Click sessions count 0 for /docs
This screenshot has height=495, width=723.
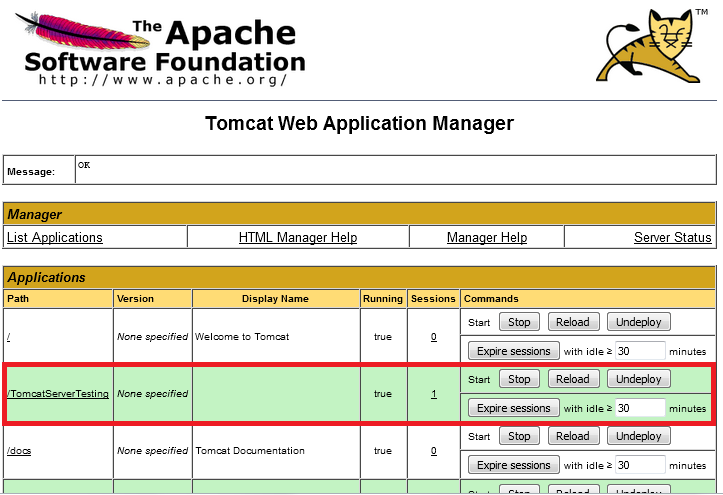[x=433, y=451]
